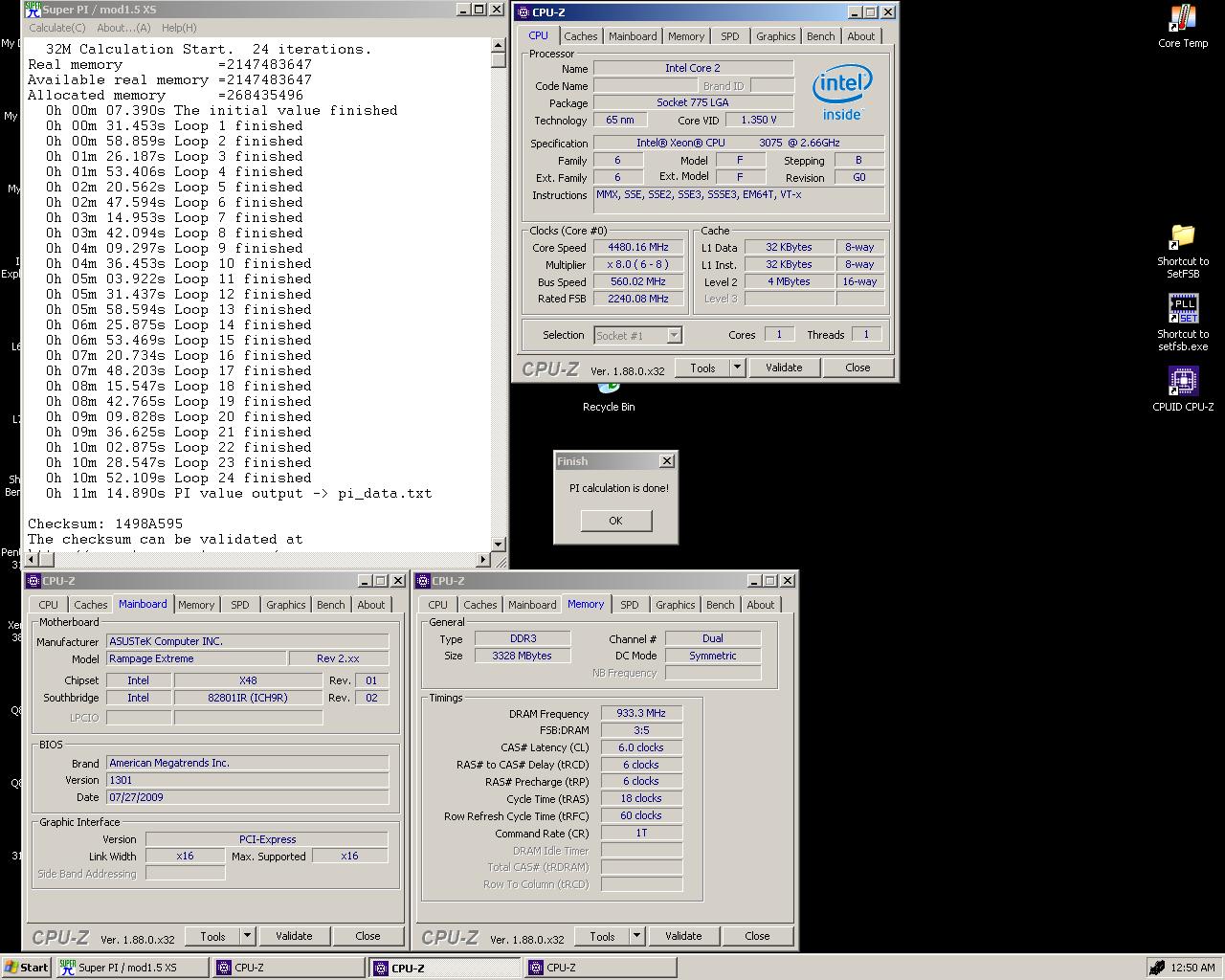Viewport: 1225px width, 980px height.
Task: Click Validate in the Memory CPU-Z window
Action: pyautogui.click(x=683, y=936)
